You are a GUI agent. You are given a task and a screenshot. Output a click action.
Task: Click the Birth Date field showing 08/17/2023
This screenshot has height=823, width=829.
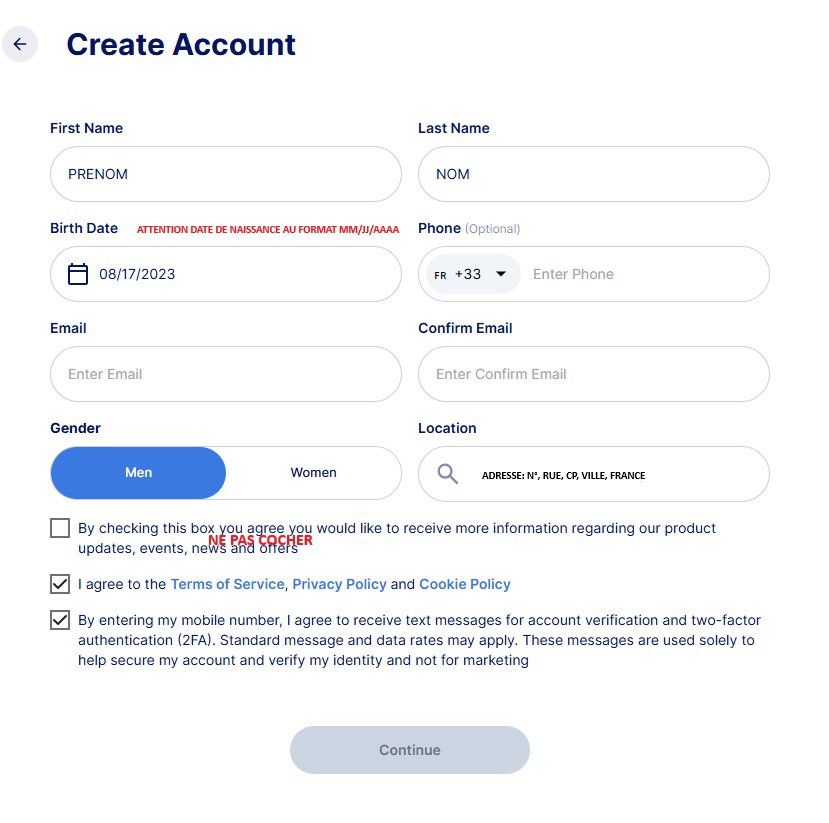click(226, 274)
